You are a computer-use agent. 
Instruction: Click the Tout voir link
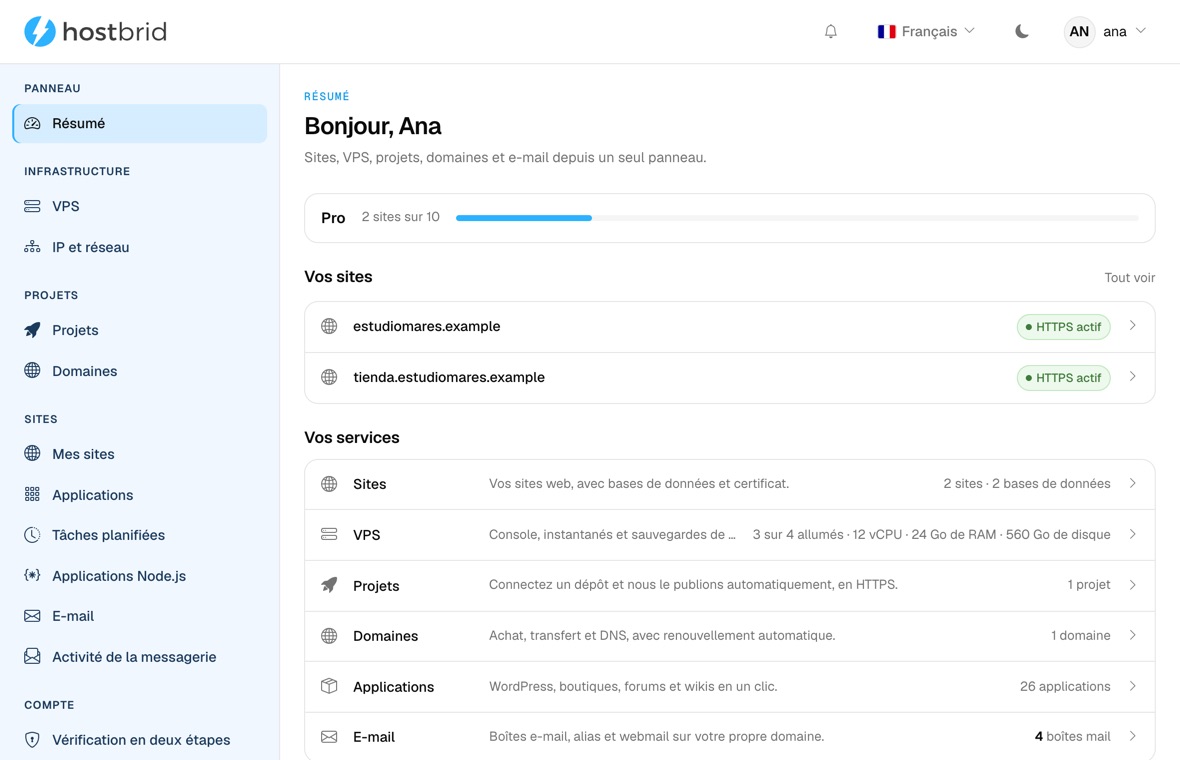(1130, 278)
